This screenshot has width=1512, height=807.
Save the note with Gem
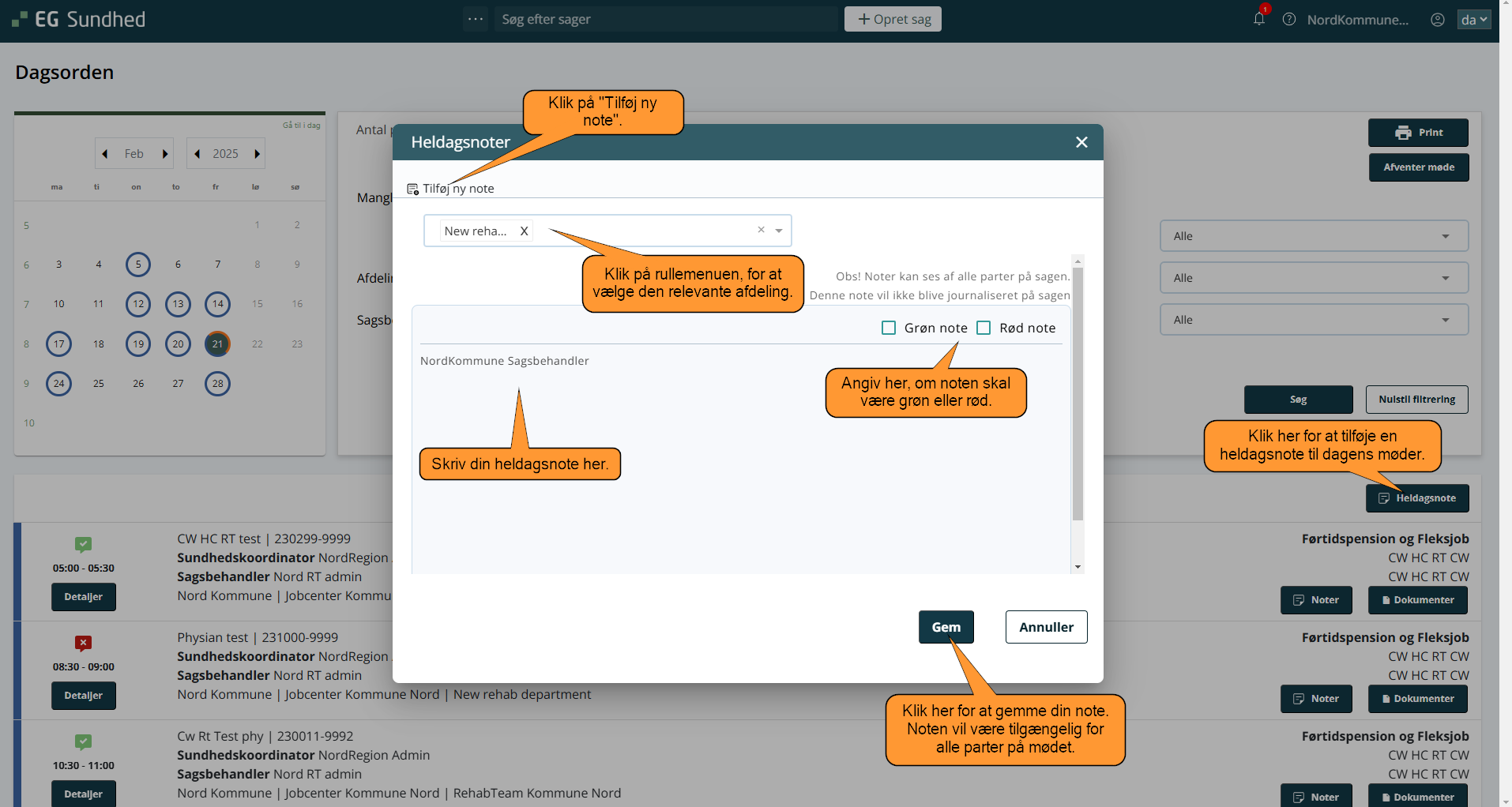click(946, 627)
